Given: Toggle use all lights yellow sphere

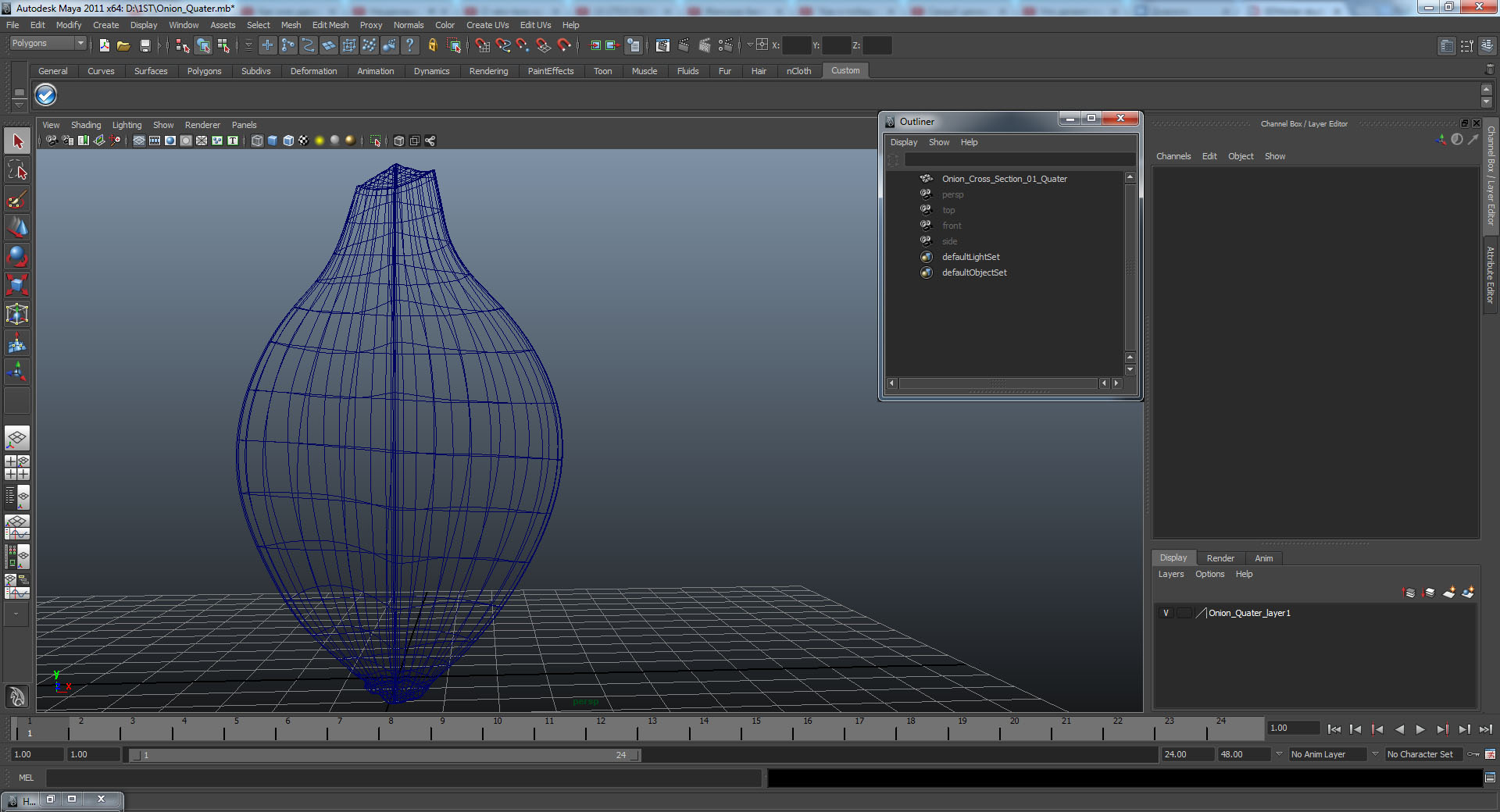Looking at the screenshot, I should click(x=320, y=141).
